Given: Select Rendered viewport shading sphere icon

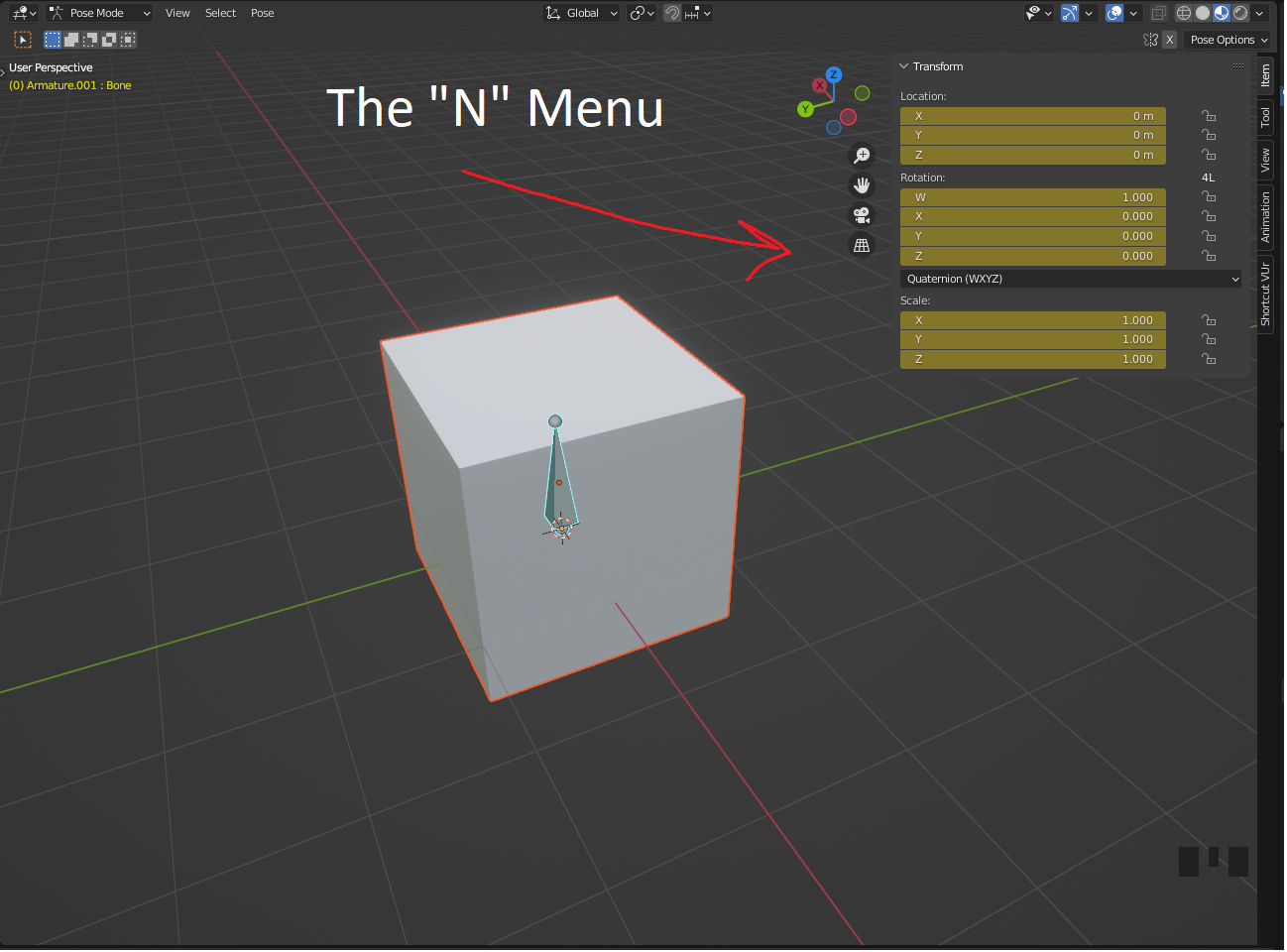Looking at the screenshot, I should (x=1240, y=13).
